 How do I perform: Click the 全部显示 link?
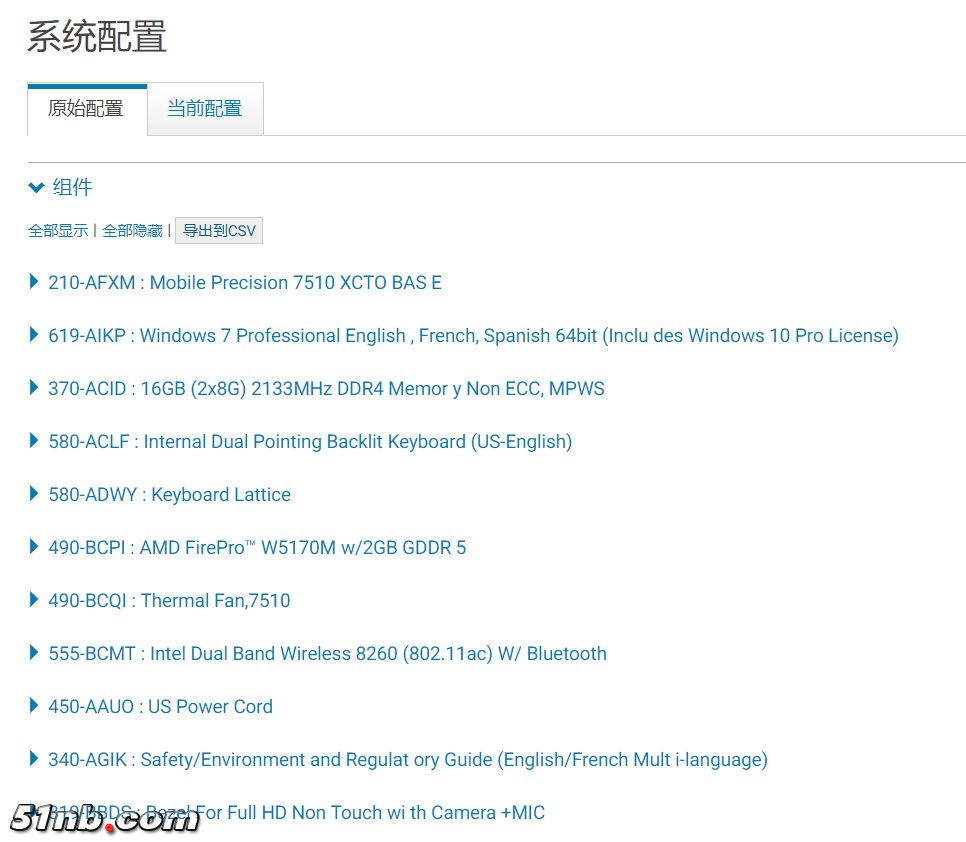[58, 231]
